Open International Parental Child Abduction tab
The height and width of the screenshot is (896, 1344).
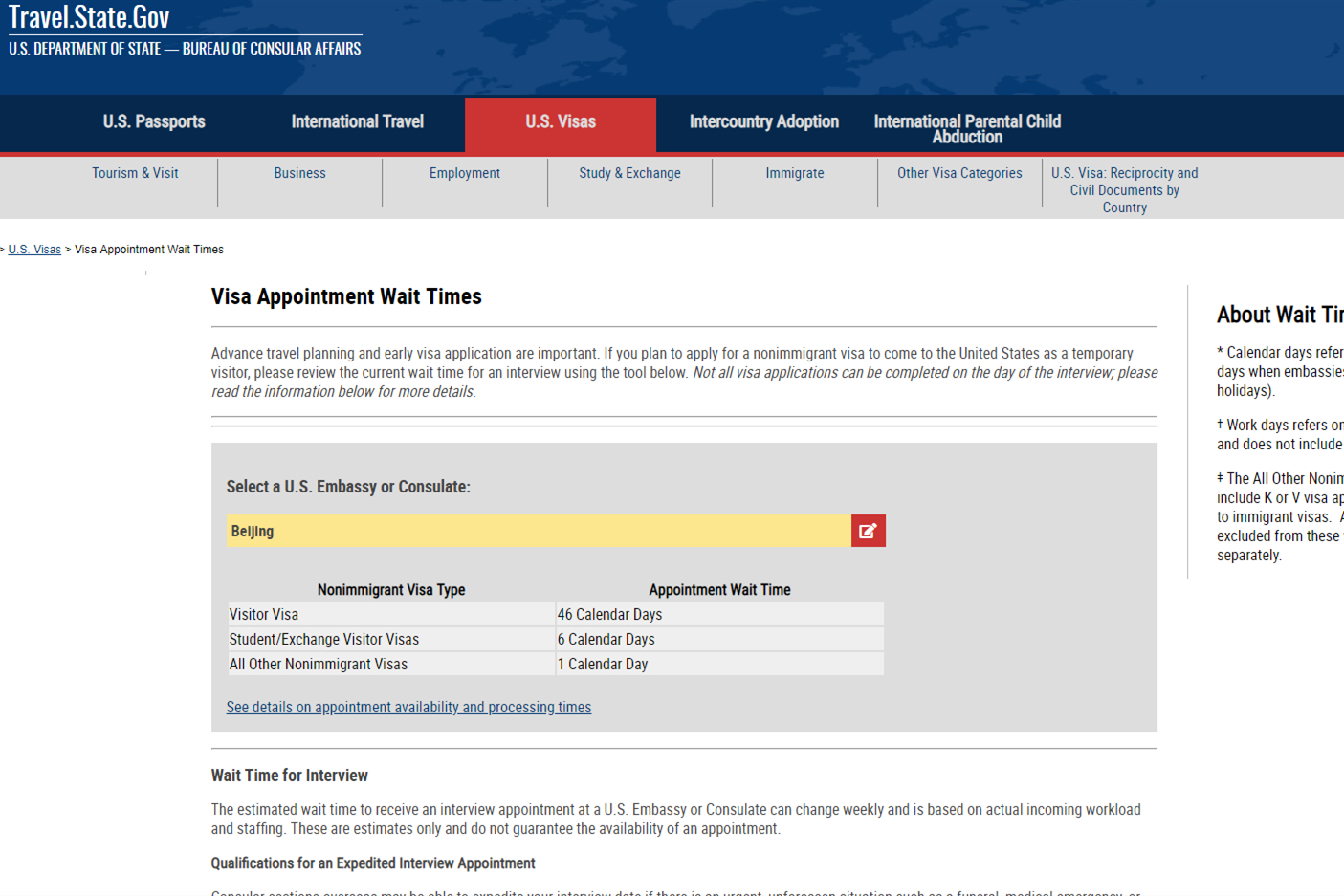[x=966, y=129]
